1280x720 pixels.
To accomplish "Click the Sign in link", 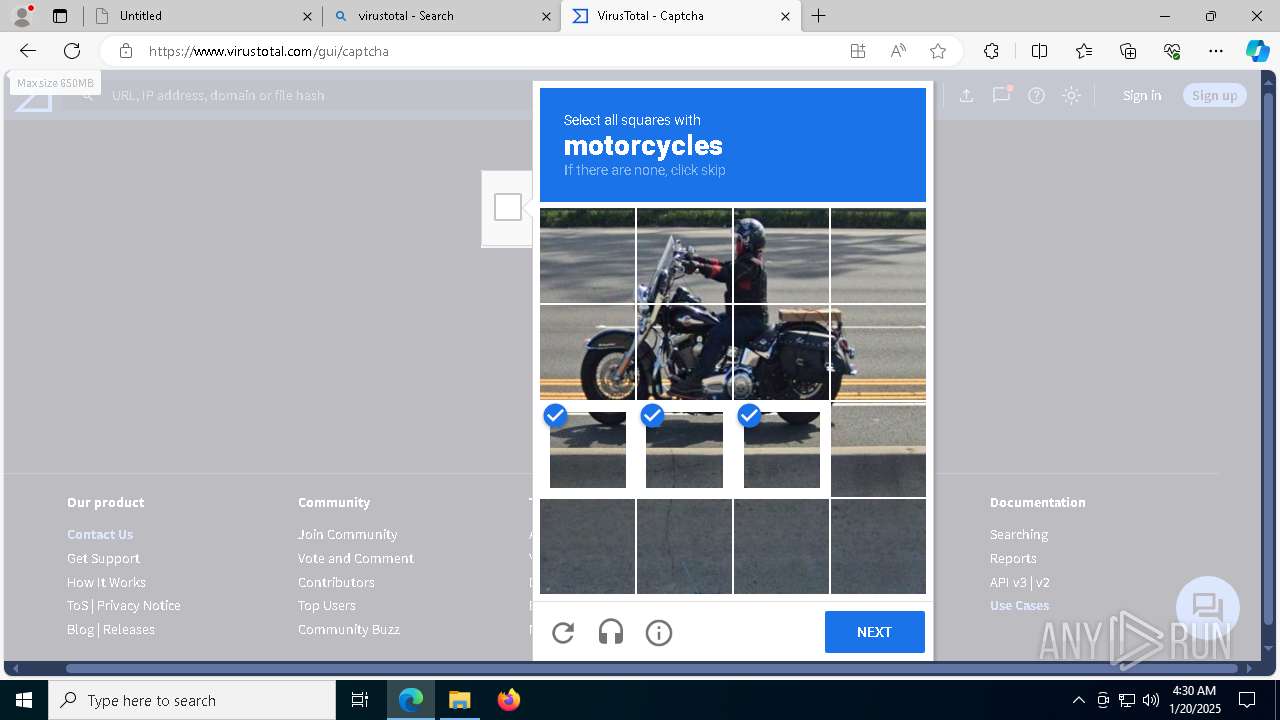I will click(1142, 95).
